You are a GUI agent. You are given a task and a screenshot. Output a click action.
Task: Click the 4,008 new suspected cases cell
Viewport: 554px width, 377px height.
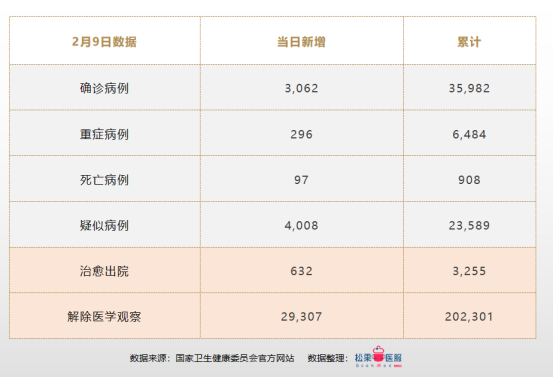[301, 225]
